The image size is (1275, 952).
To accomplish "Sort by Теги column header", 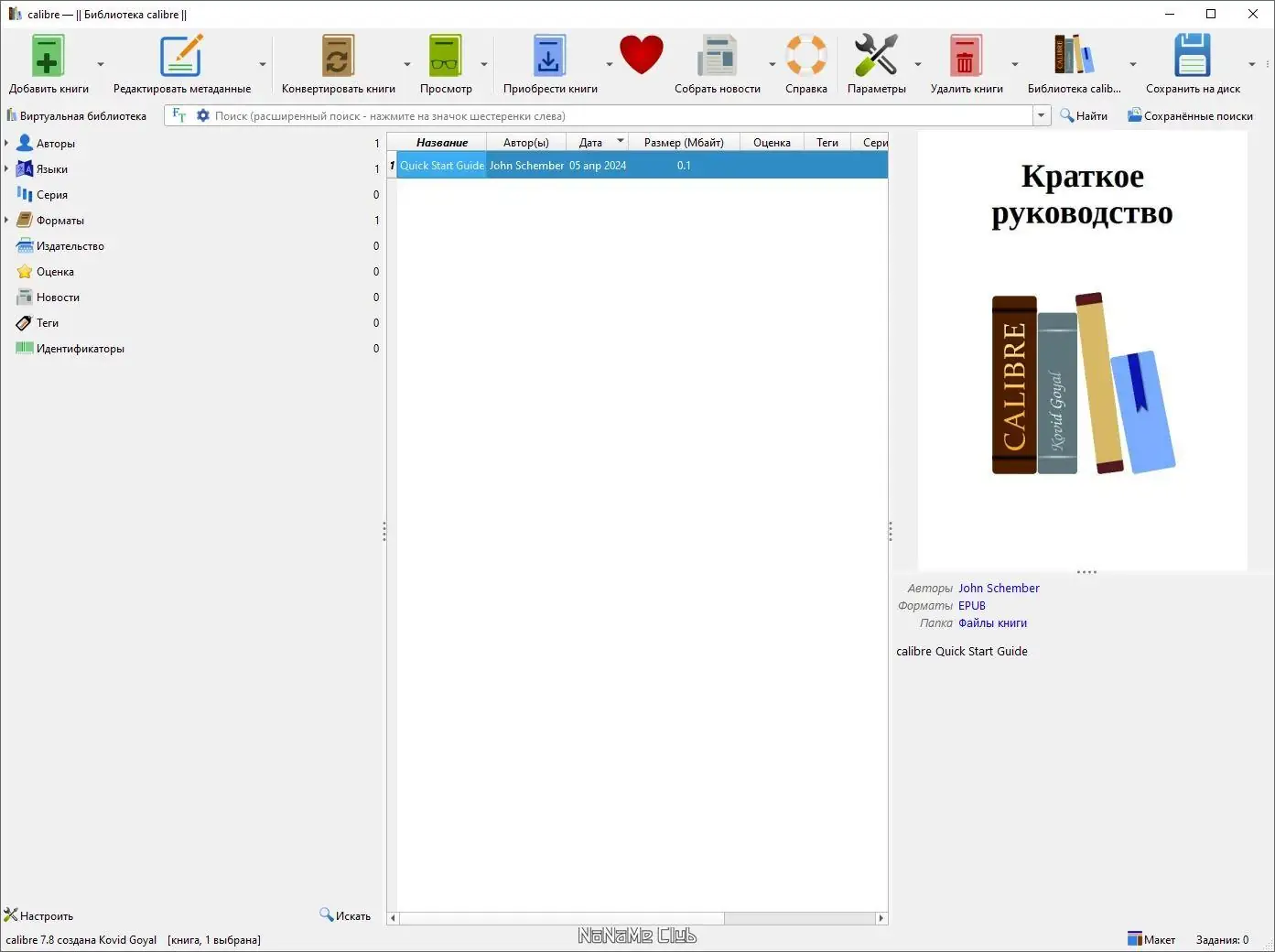I will click(827, 142).
